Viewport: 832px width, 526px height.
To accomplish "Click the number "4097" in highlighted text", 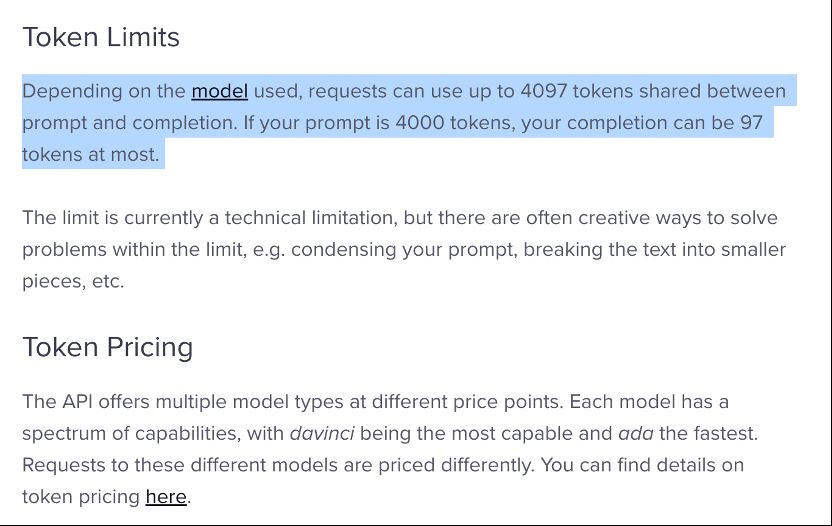I will 543,91.
